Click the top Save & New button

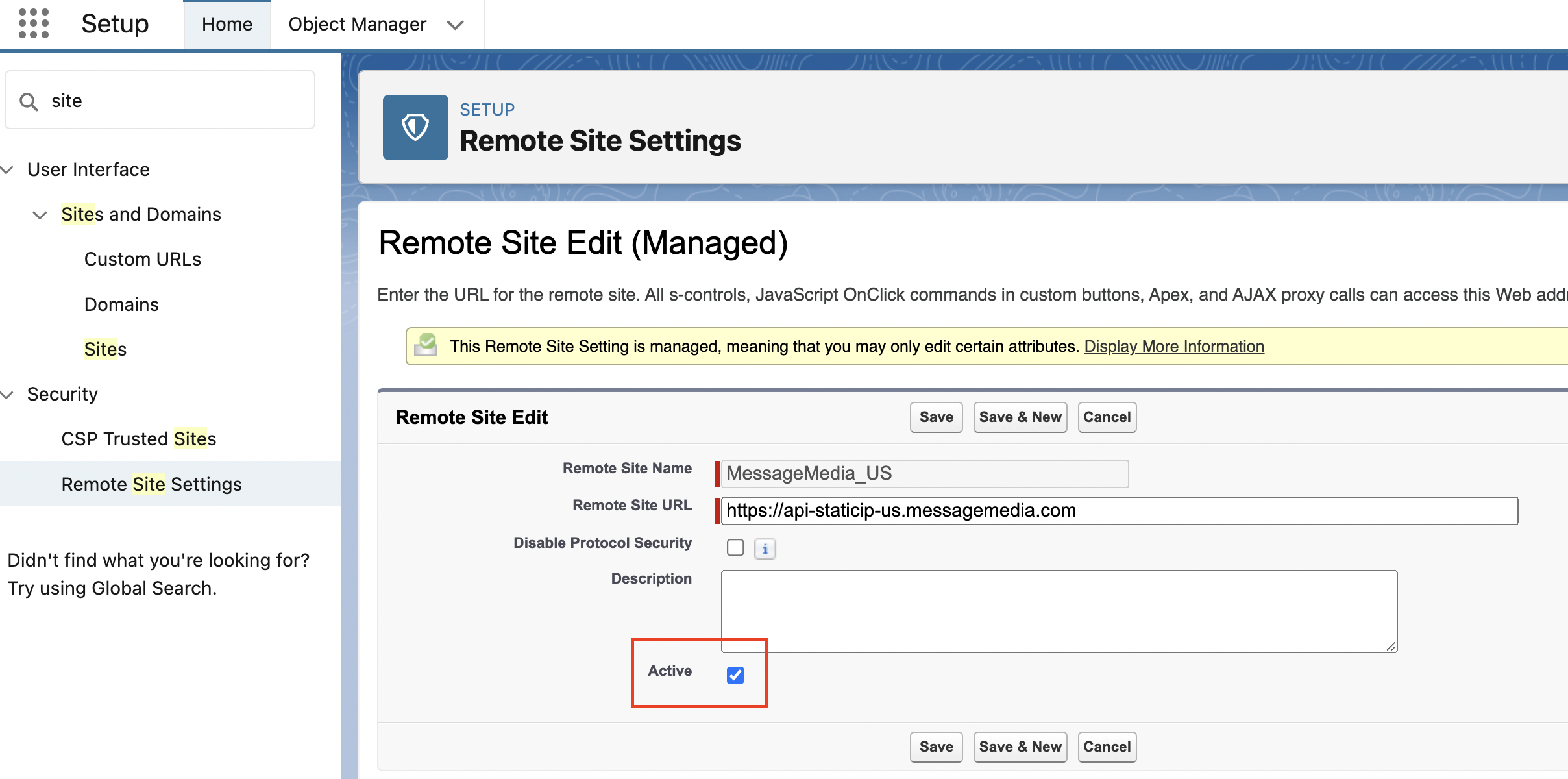(x=1020, y=417)
